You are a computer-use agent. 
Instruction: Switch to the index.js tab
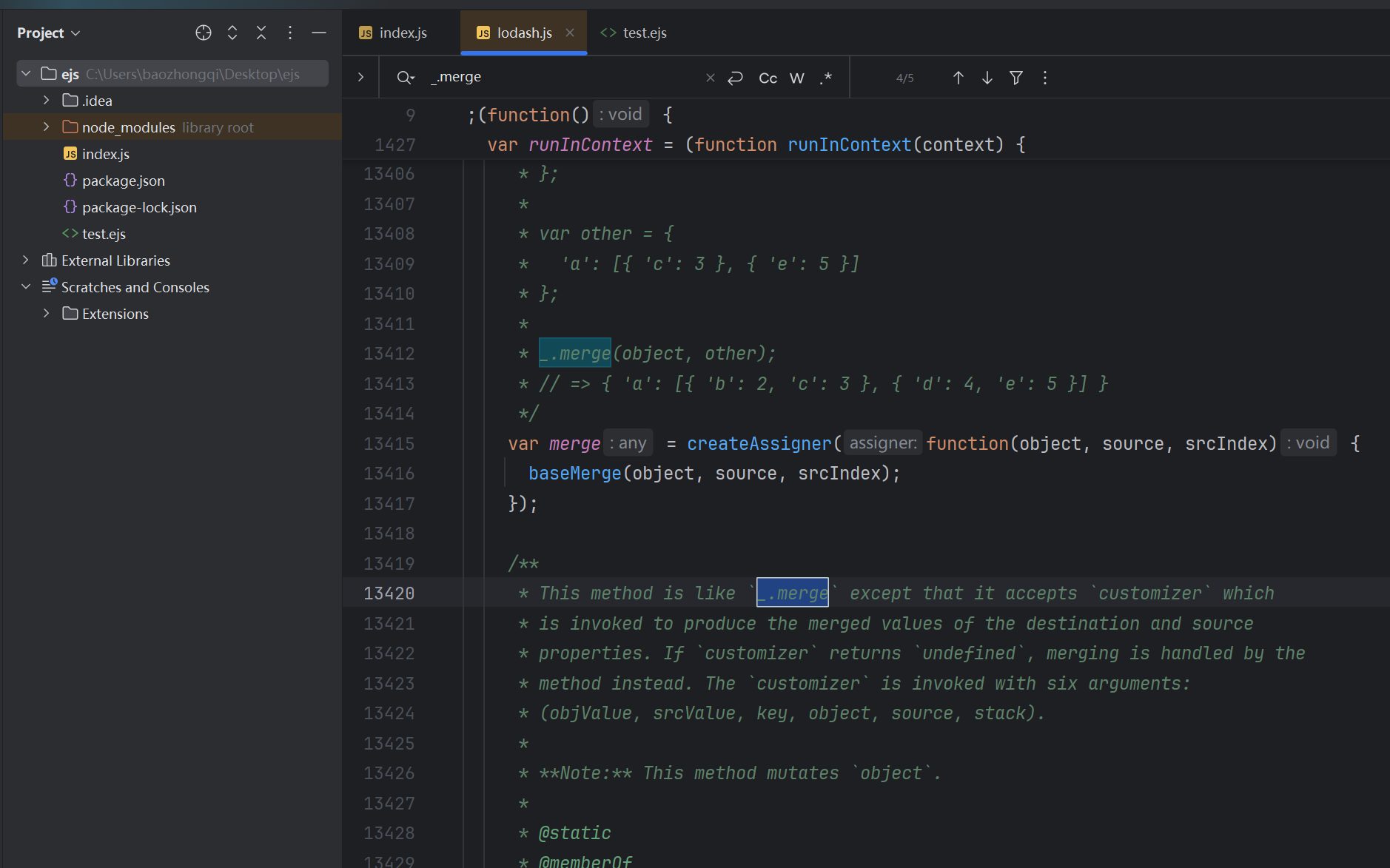[402, 33]
